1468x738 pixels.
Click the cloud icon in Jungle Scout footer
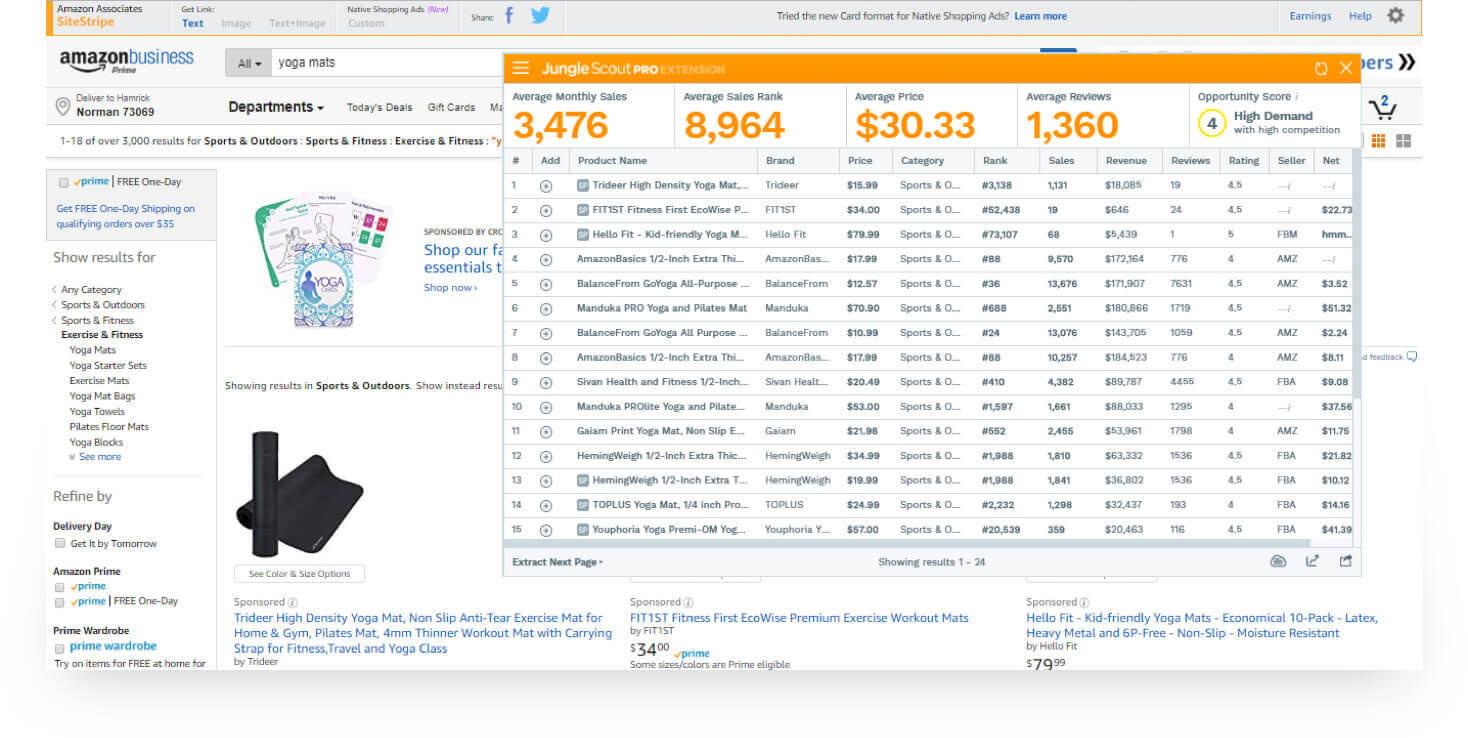1278,561
